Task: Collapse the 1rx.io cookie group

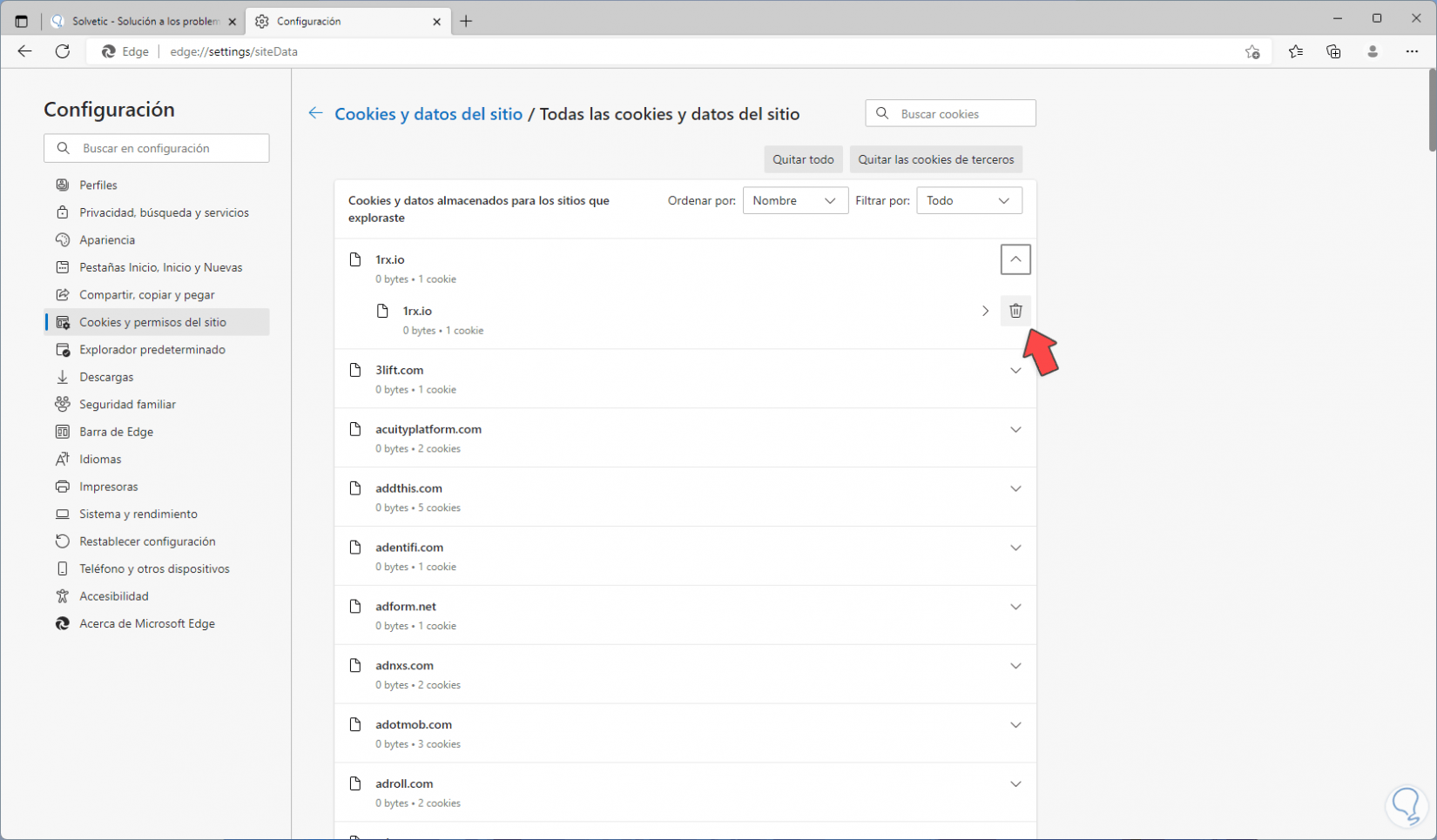Action: (1015, 259)
